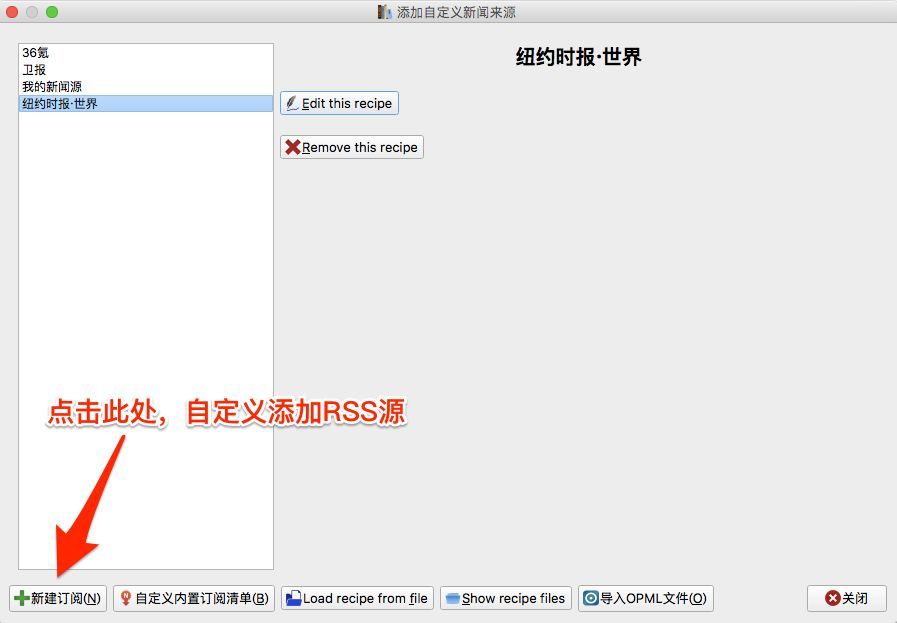Click the 新建订阅(N) button
This screenshot has width=897, height=623.
click(x=58, y=598)
